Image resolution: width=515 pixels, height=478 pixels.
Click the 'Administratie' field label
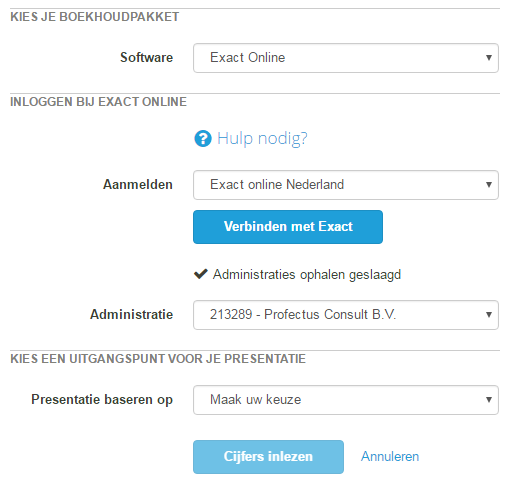pos(131,314)
